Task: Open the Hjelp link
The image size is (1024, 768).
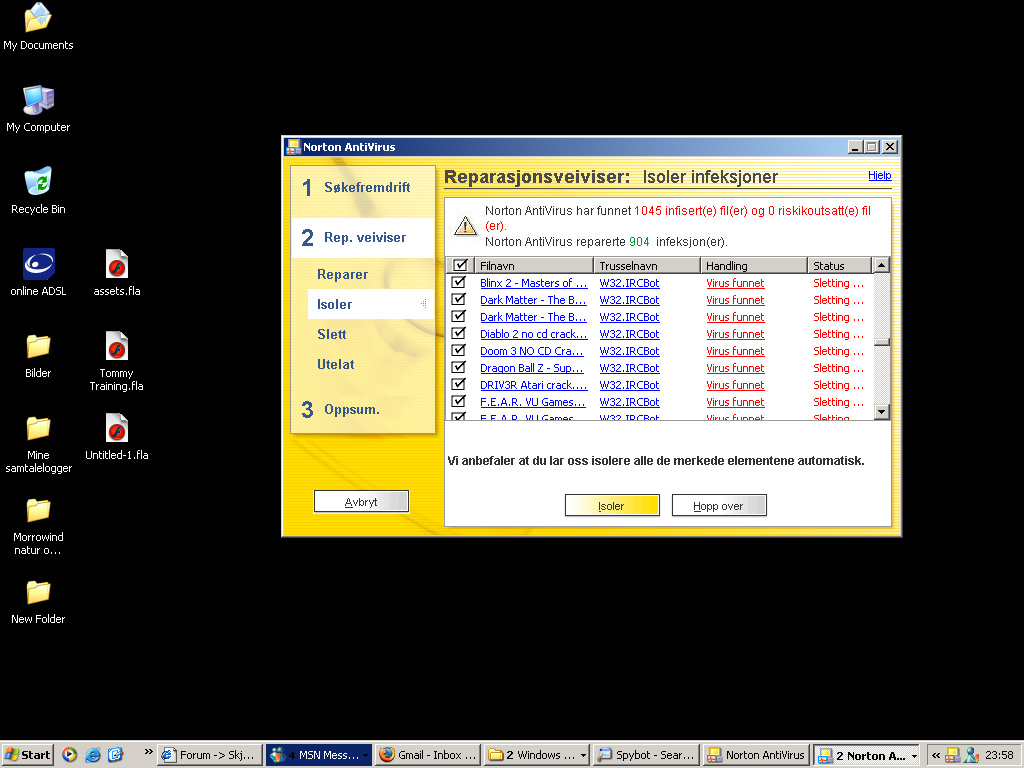Action: pyautogui.click(x=879, y=175)
